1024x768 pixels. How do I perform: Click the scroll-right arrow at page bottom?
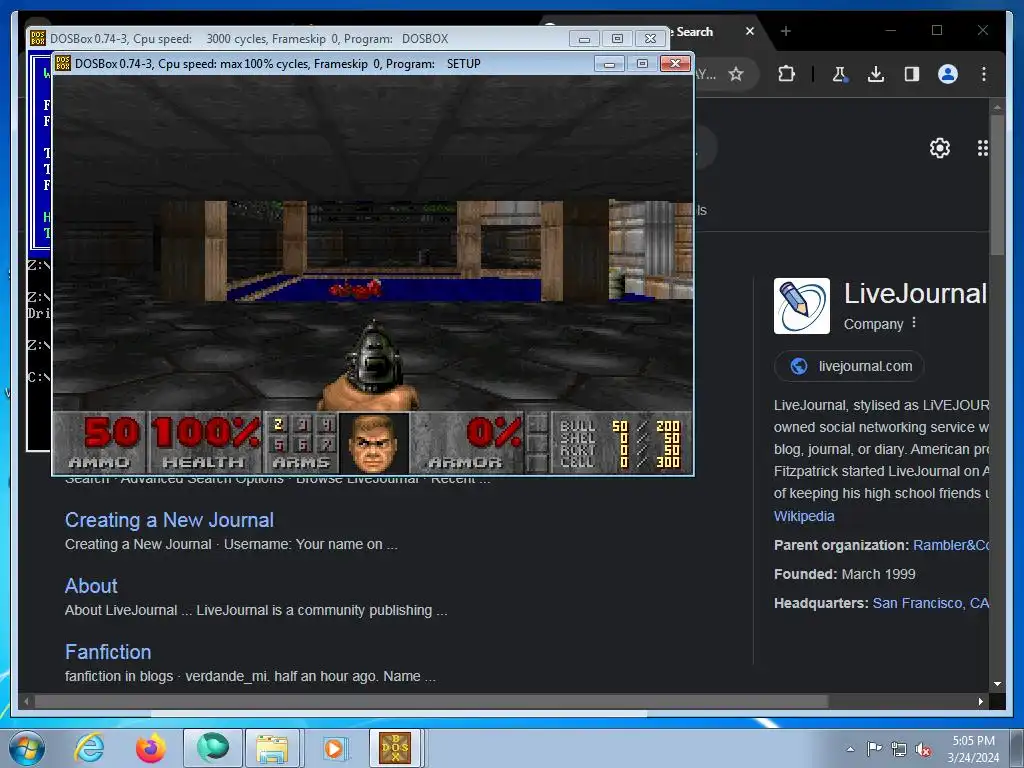tap(980, 701)
